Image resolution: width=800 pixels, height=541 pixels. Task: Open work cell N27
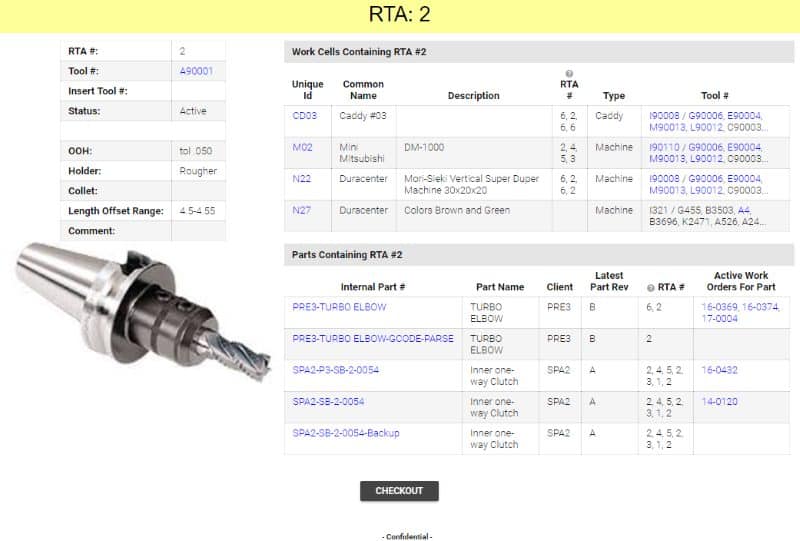pos(302,210)
